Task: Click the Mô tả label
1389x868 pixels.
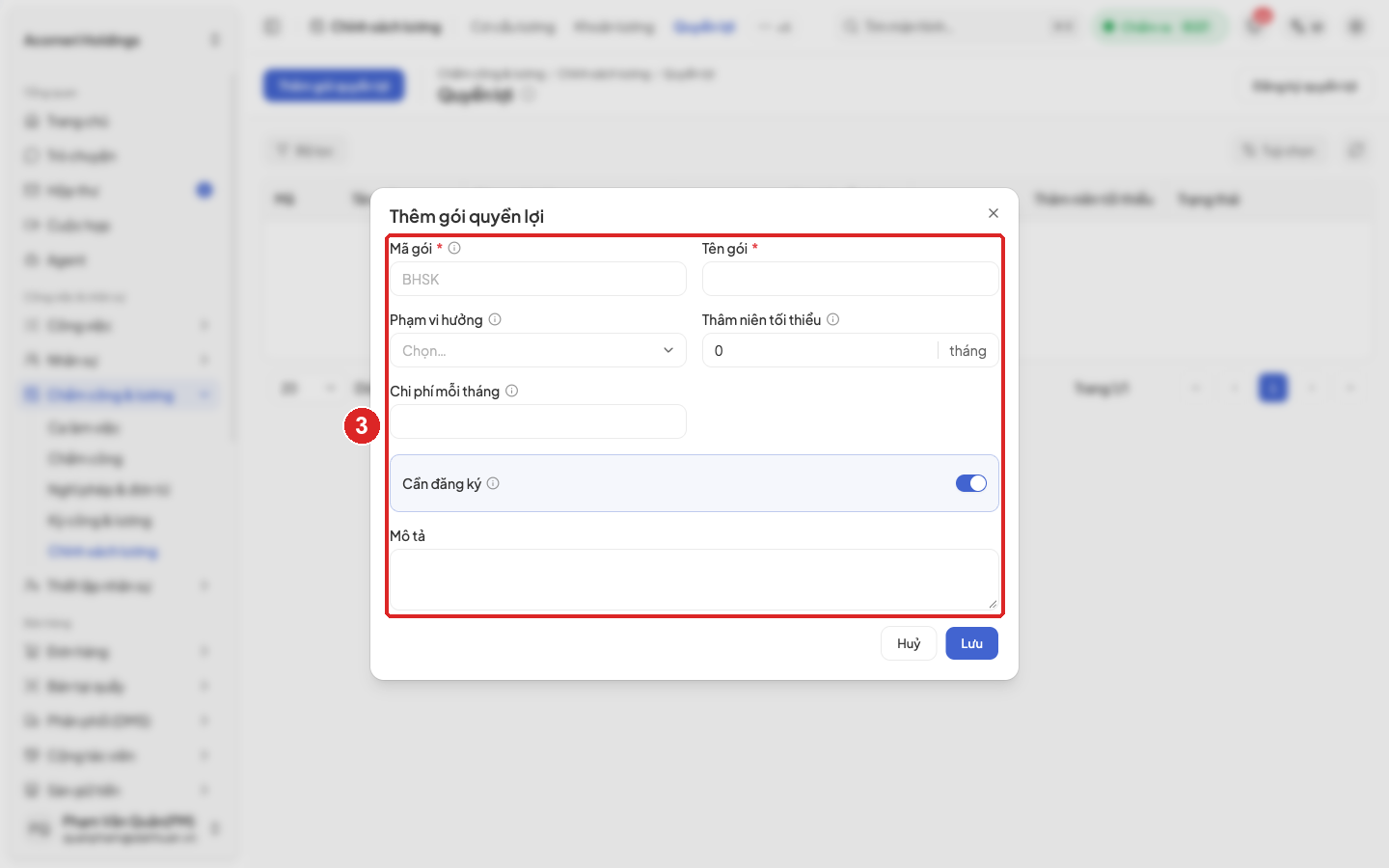Action: point(408,535)
